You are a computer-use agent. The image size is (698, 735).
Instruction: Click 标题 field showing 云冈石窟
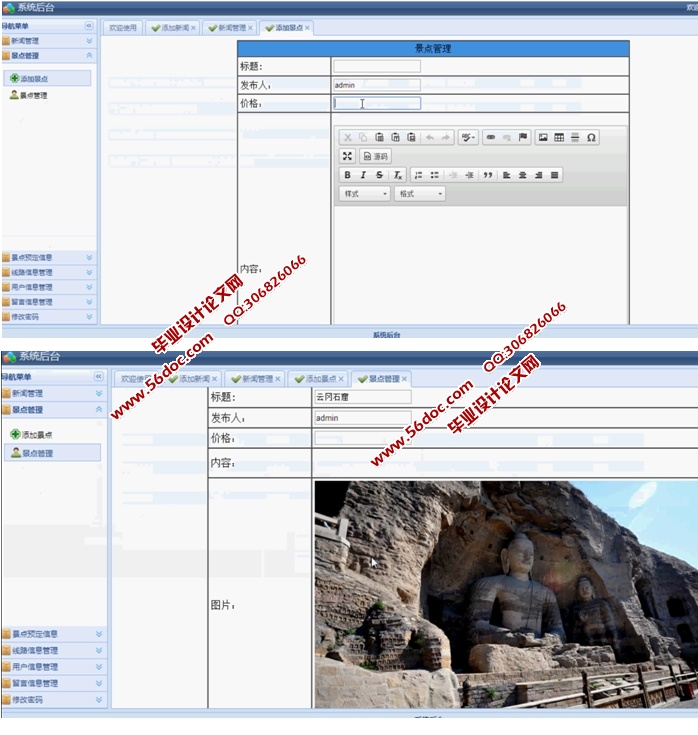[363, 397]
